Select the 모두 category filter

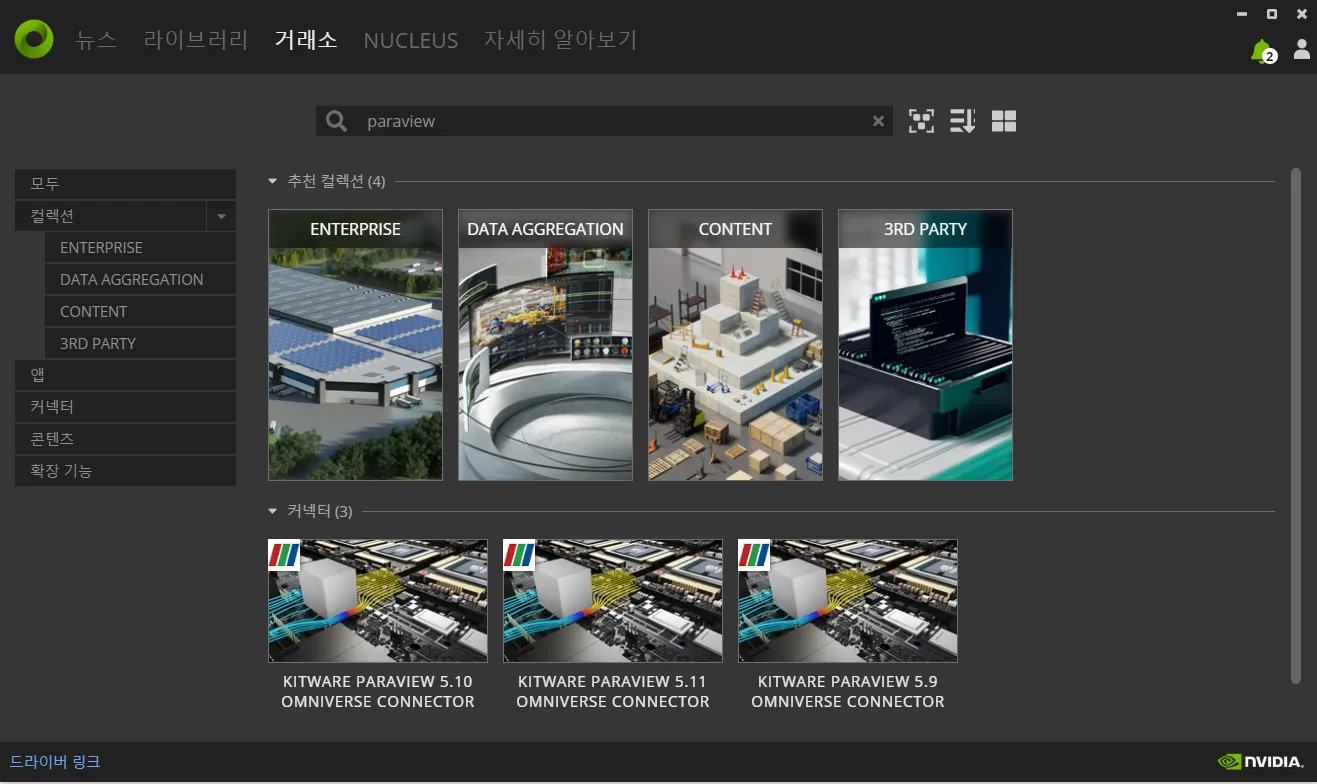125,184
